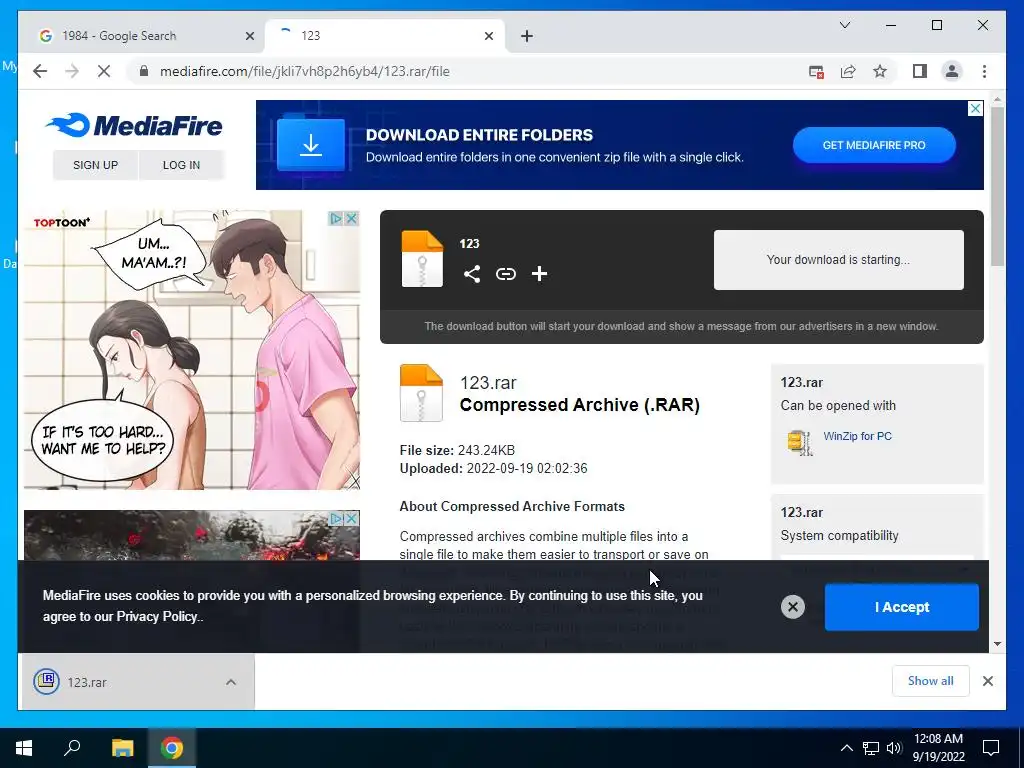Click the browser back arrow
The width and height of the screenshot is (1024, 768).
40,71
